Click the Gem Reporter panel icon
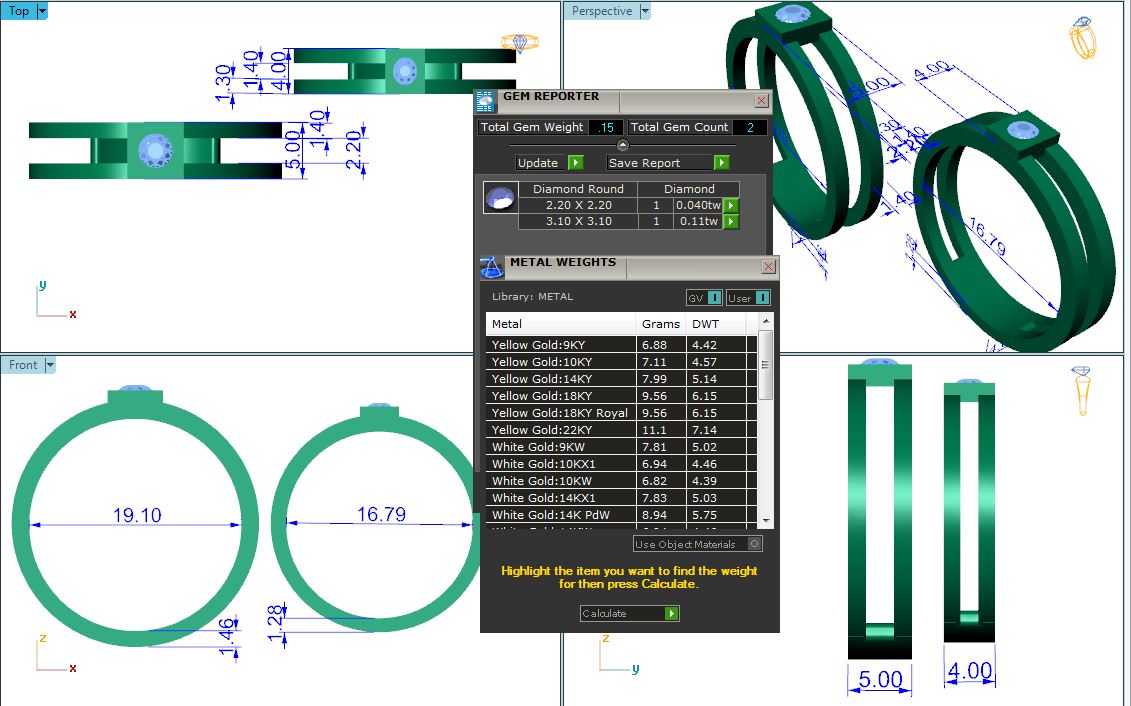Viewport: 1131px width, 706px height. (x=486, y=100)
